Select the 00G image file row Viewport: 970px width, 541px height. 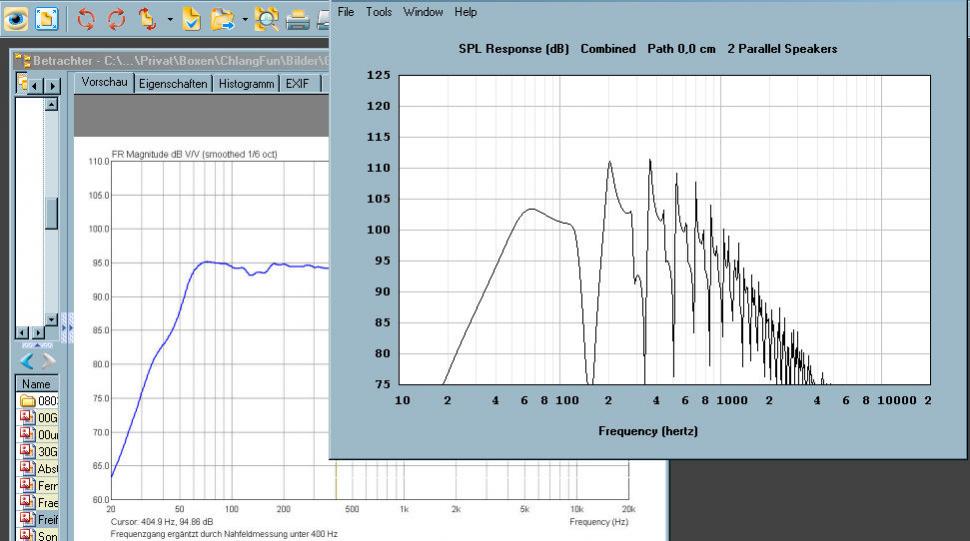[x=38, y=417]
